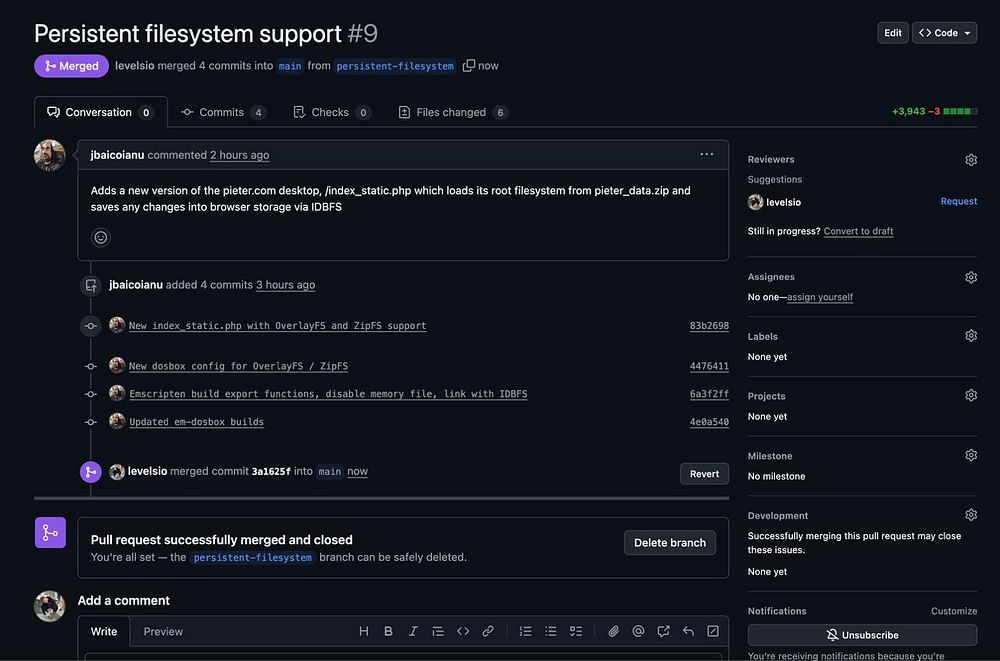Image resolution: width=1000 pixels, height=661 pixels.
Task: Click the 2 hours ago comment timestamp
Action: pos(240,155)
